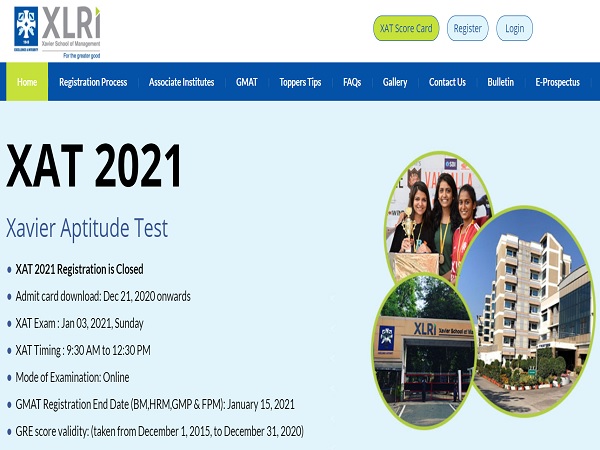Open the XAT Score Card button

(406, 28)
